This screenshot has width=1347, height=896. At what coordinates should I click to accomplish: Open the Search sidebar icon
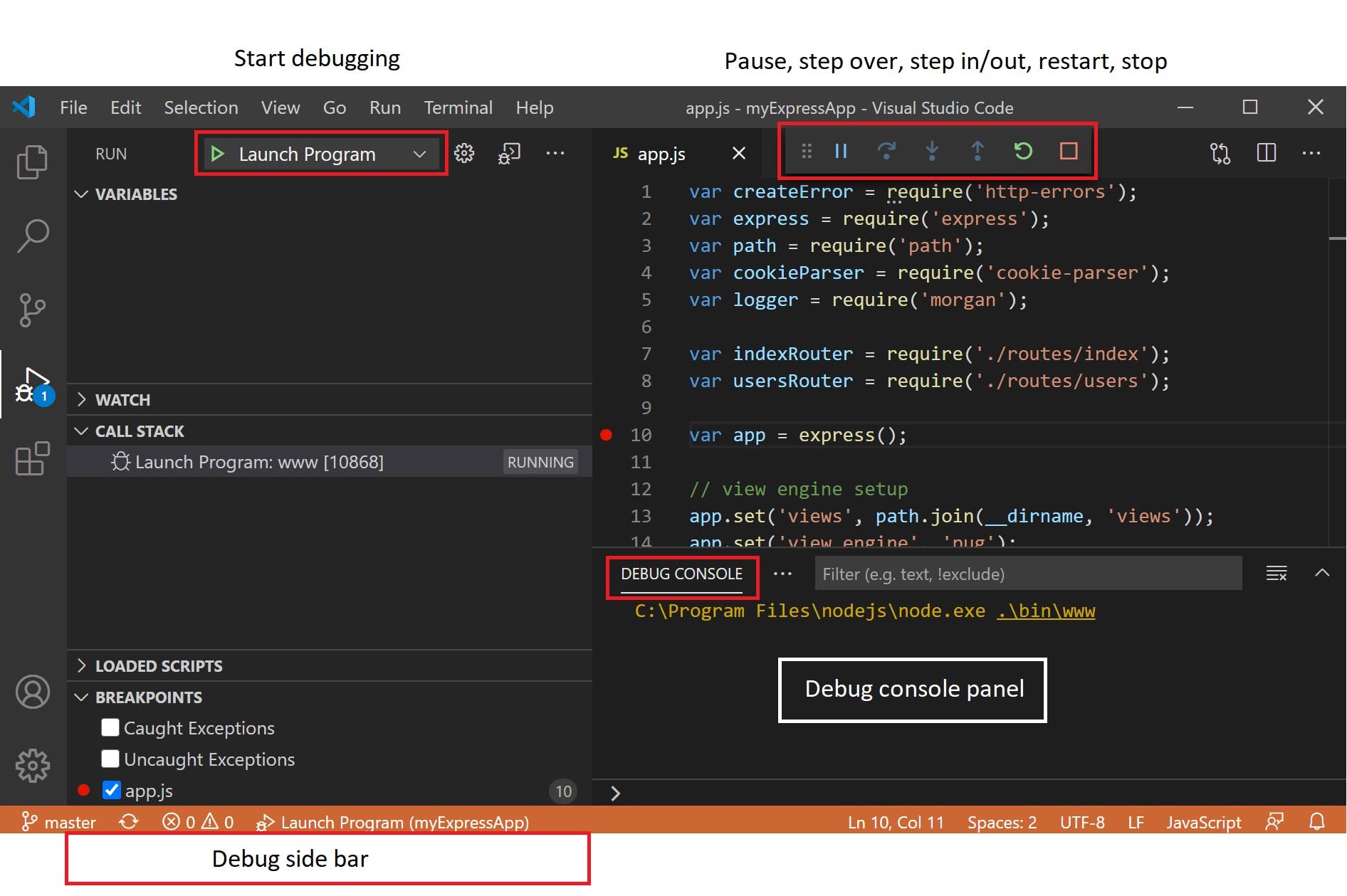pyautogui.click(x=32, y=235)
